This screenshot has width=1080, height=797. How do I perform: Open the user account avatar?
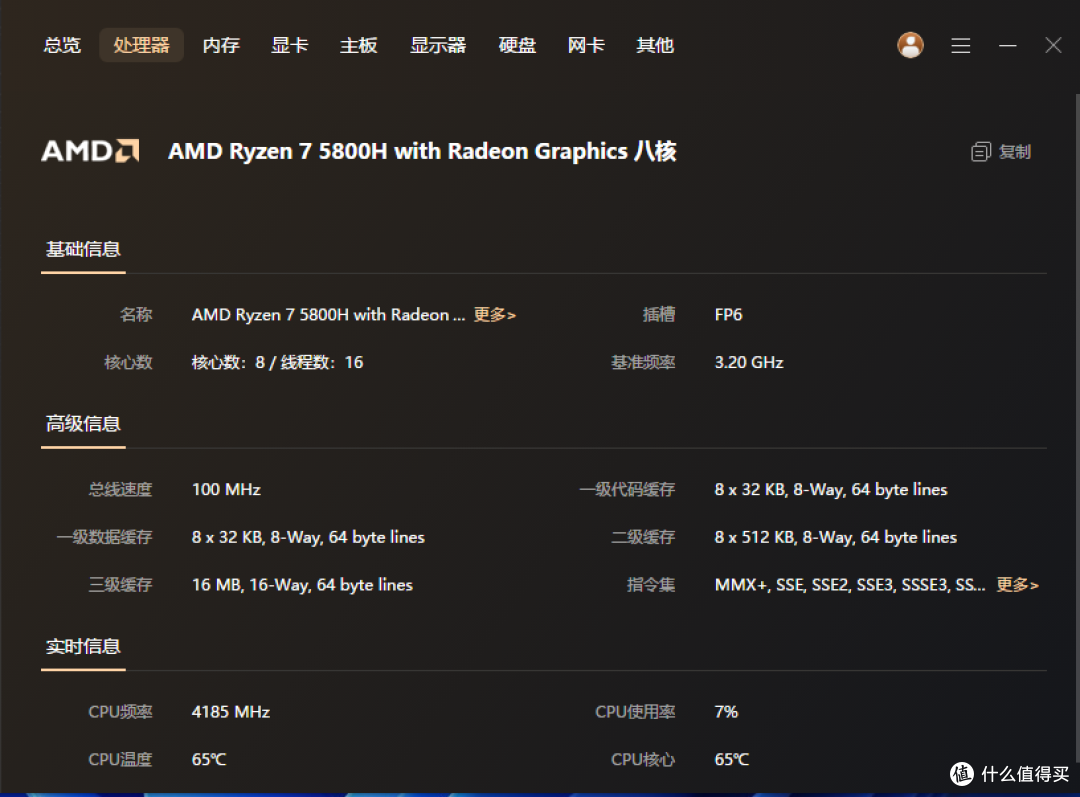pos(910,45)
